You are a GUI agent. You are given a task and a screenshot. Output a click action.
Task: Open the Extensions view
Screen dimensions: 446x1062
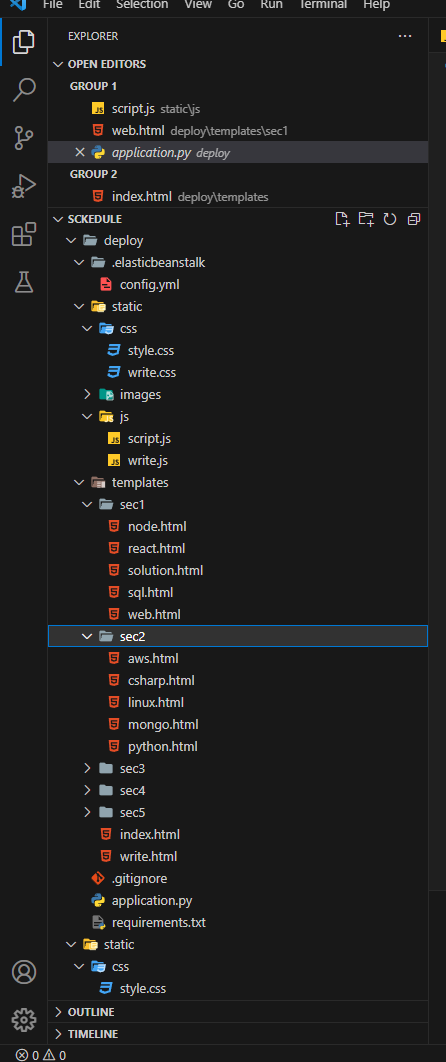click(x=24, y=234)
